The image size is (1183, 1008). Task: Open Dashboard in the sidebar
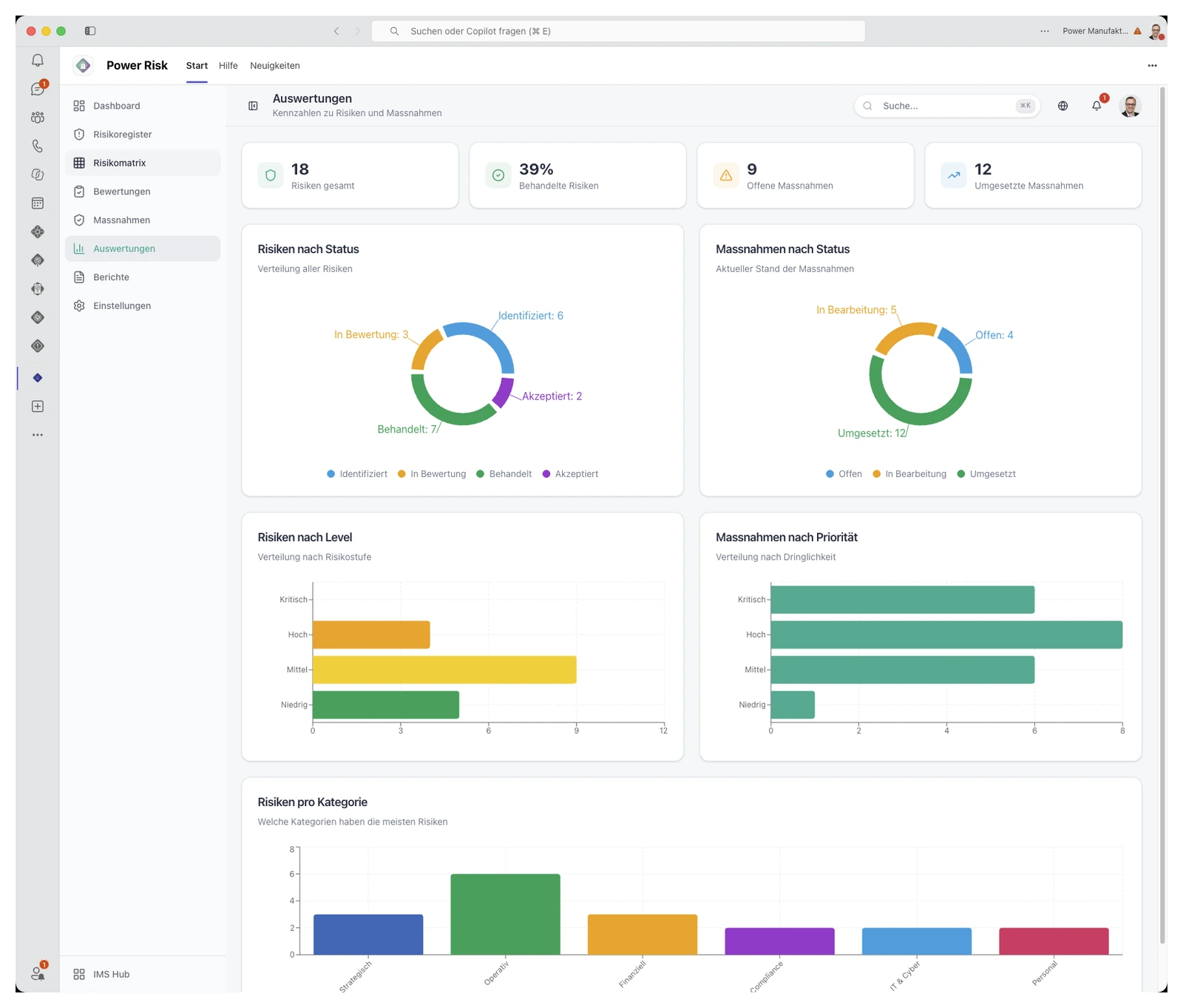coord(143,106)
